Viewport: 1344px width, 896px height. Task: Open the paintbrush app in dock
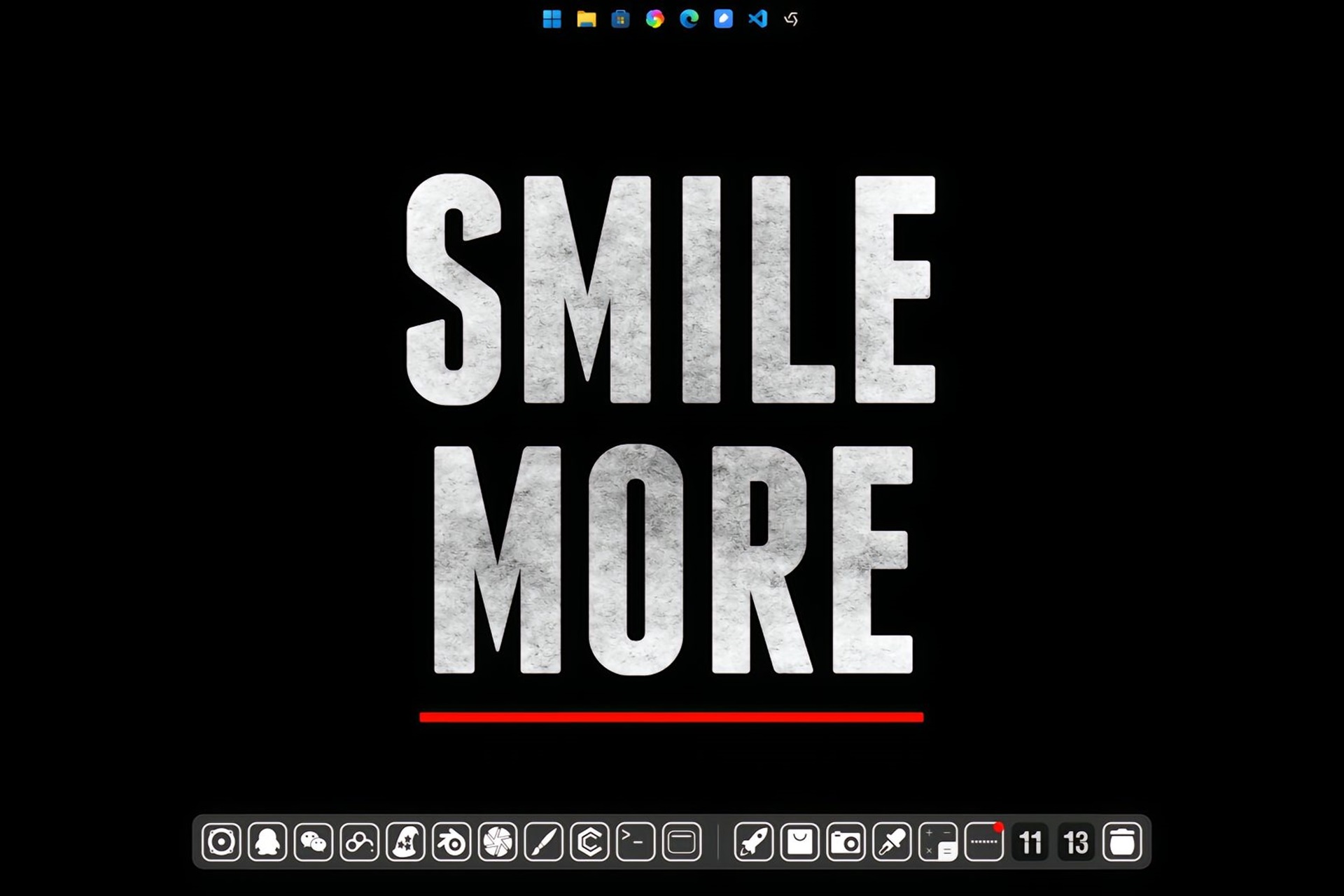pos(544,841)
